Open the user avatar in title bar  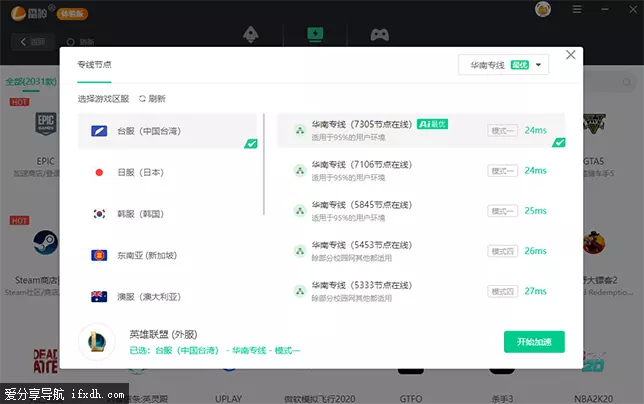coord(543,9)
